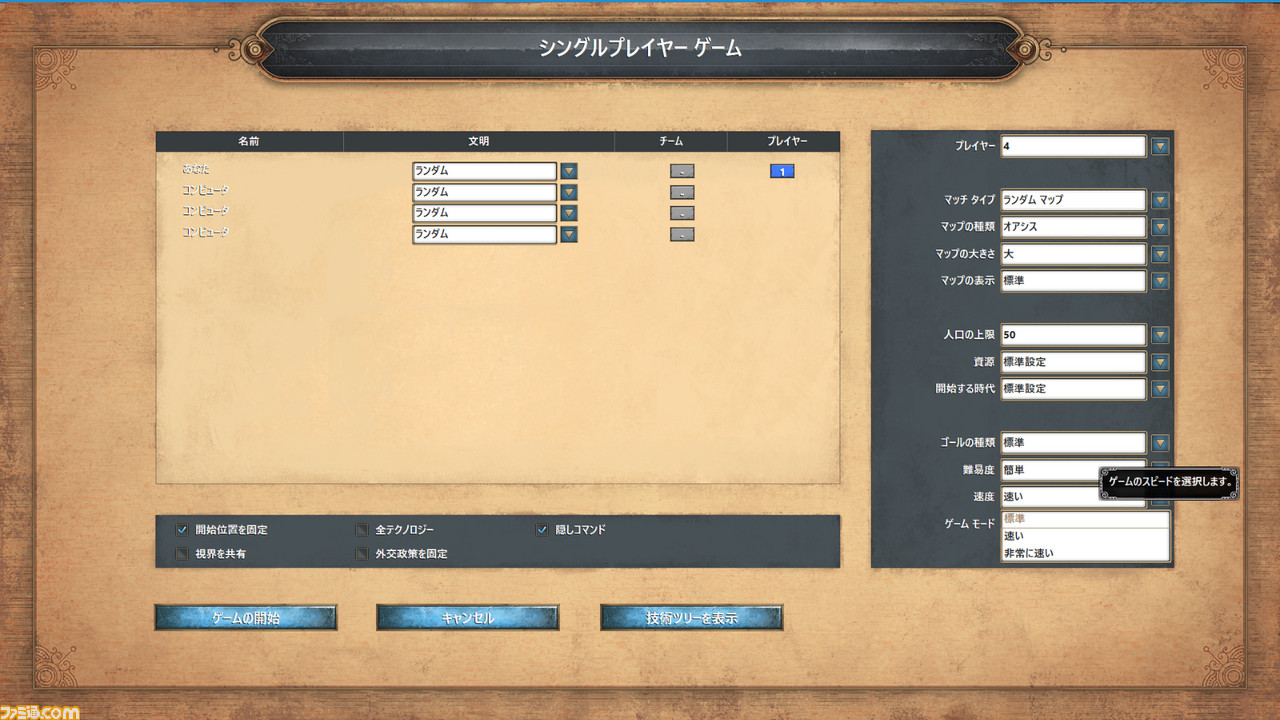Click the 技術ツリーを表示 button

coord(691,618)
